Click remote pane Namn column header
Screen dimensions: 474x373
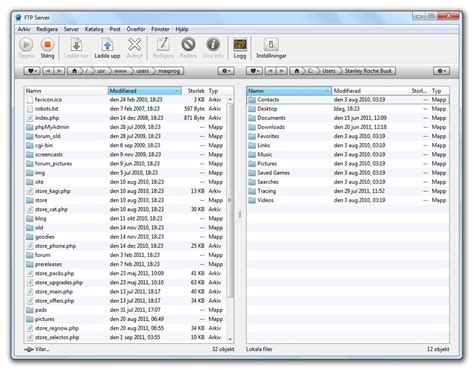[x=66, y=91]
